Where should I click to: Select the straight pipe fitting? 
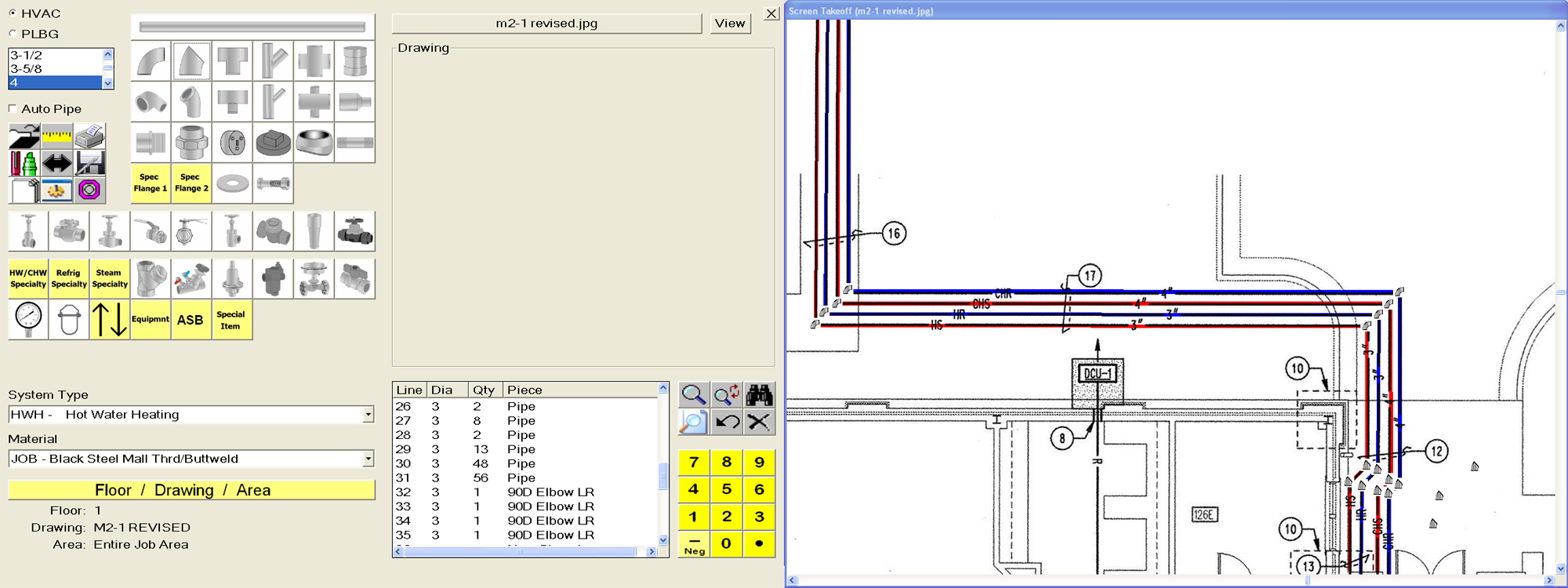click(252, 27)
